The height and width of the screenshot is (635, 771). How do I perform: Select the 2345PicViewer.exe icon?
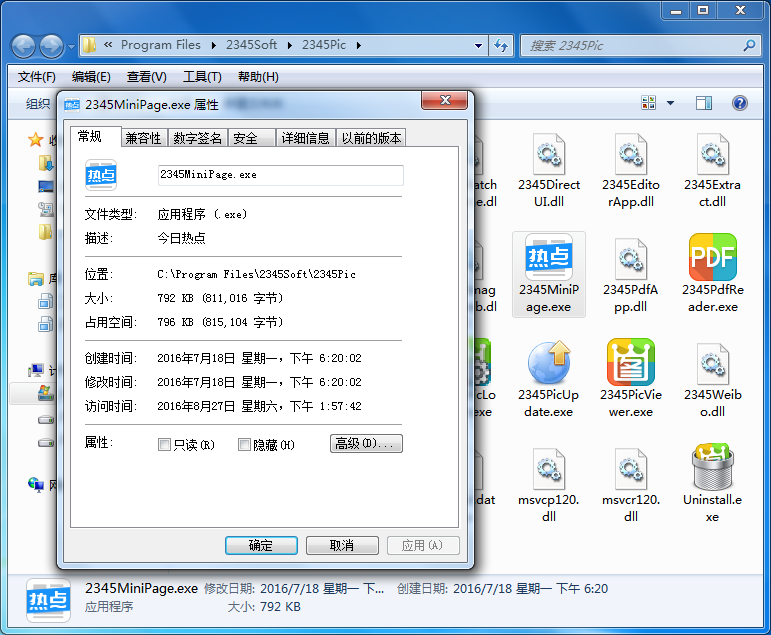click(630, 363)
